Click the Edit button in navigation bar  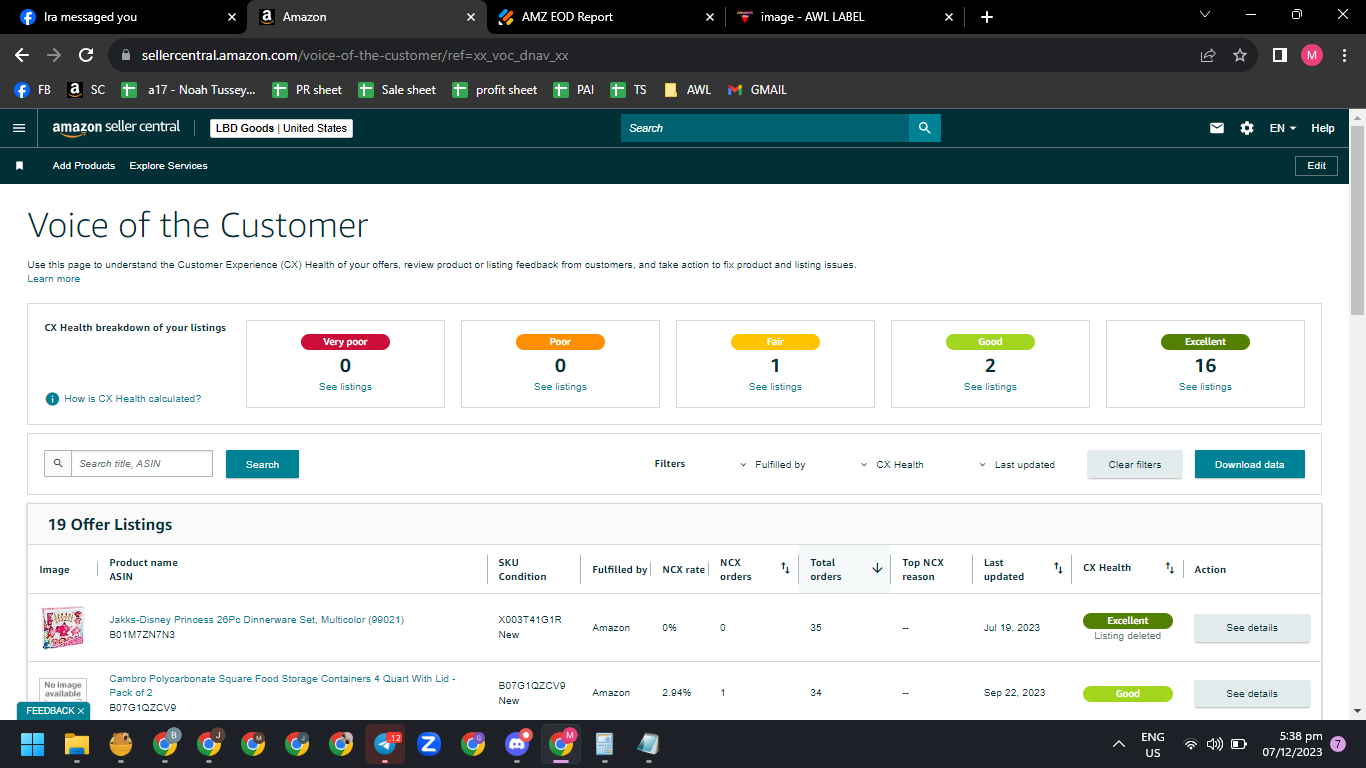tap(1316, 166)
